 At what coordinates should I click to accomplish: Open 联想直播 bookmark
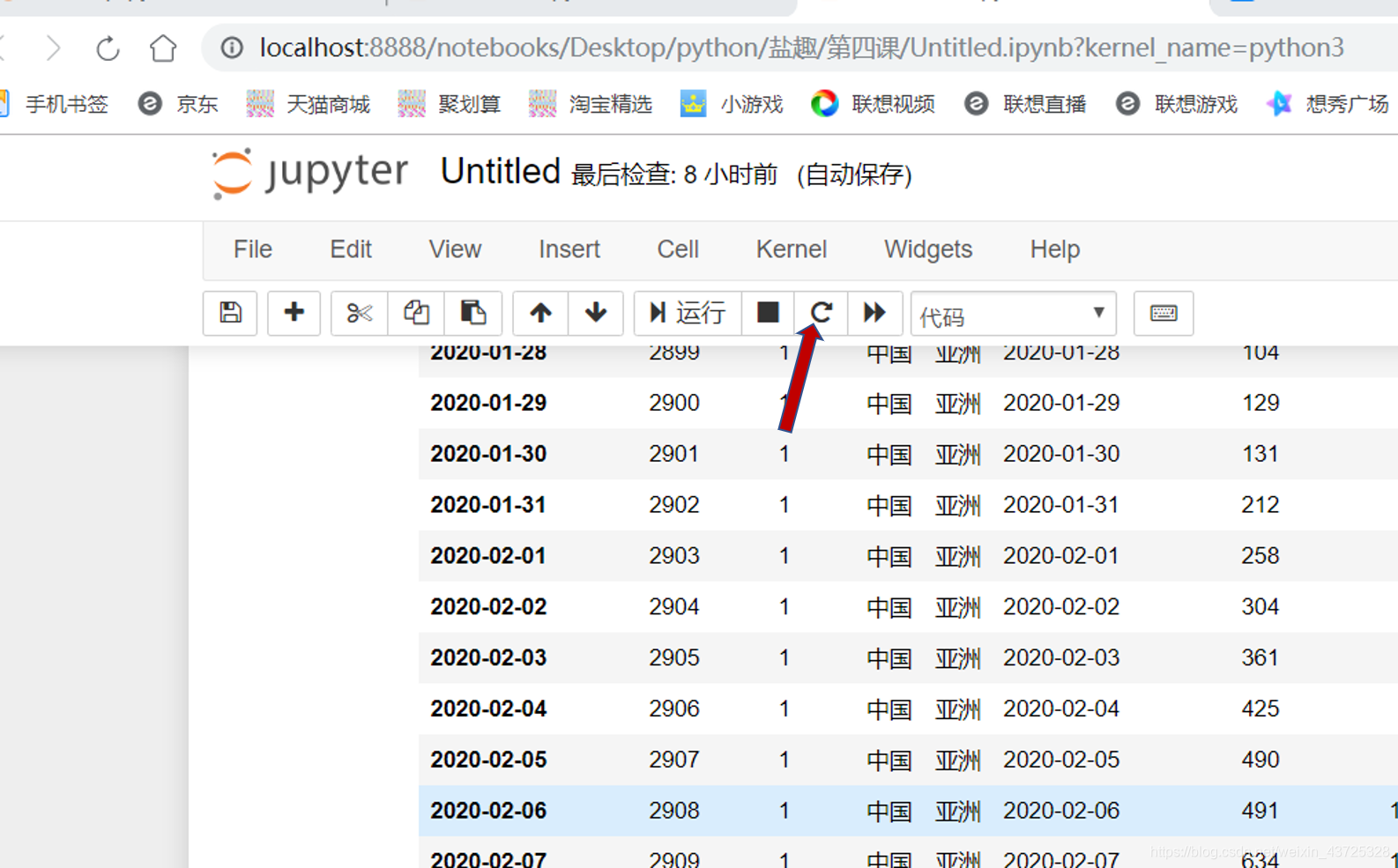1025,105
